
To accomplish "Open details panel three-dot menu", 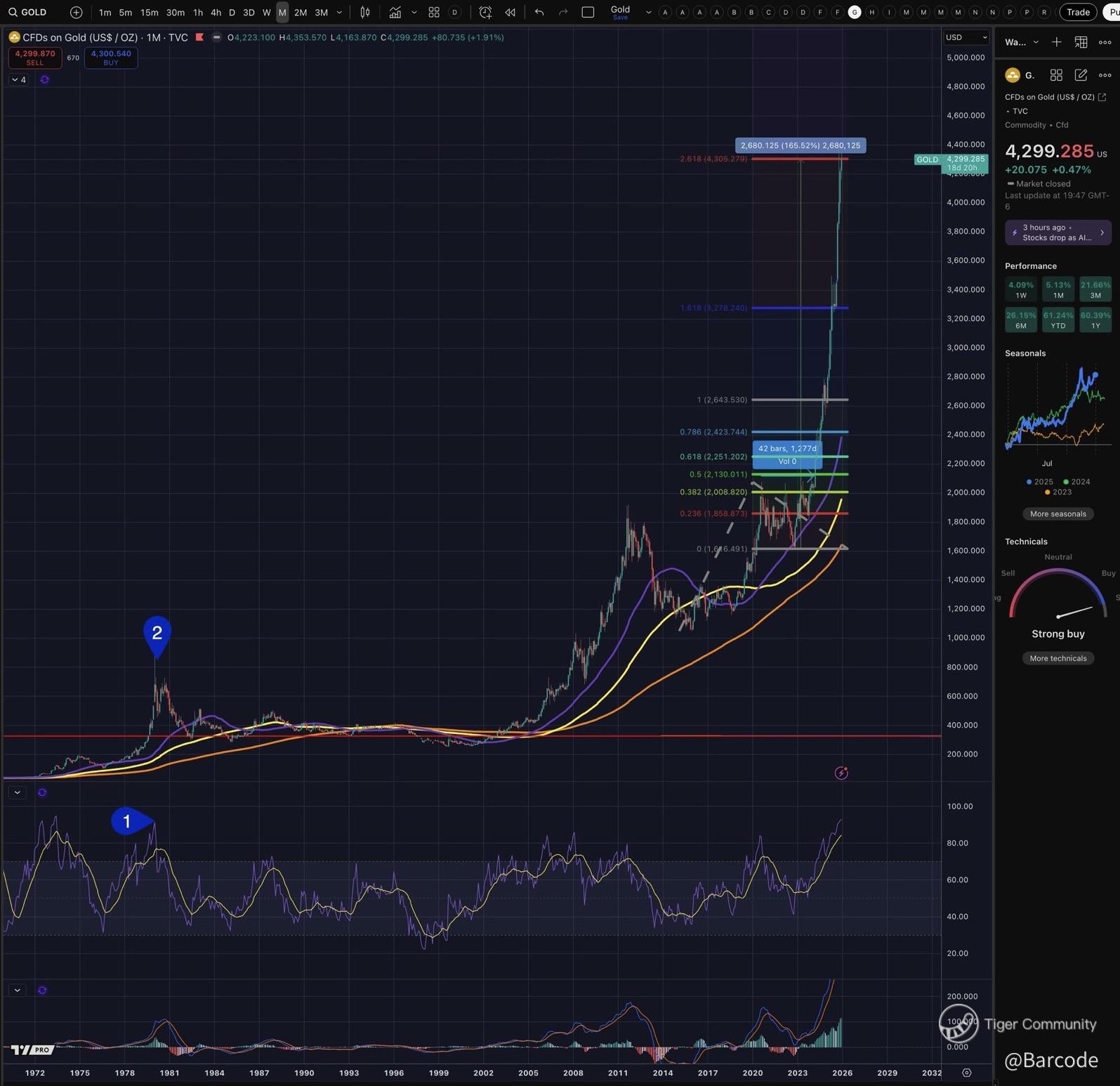I will click(x=1105, y=75).
